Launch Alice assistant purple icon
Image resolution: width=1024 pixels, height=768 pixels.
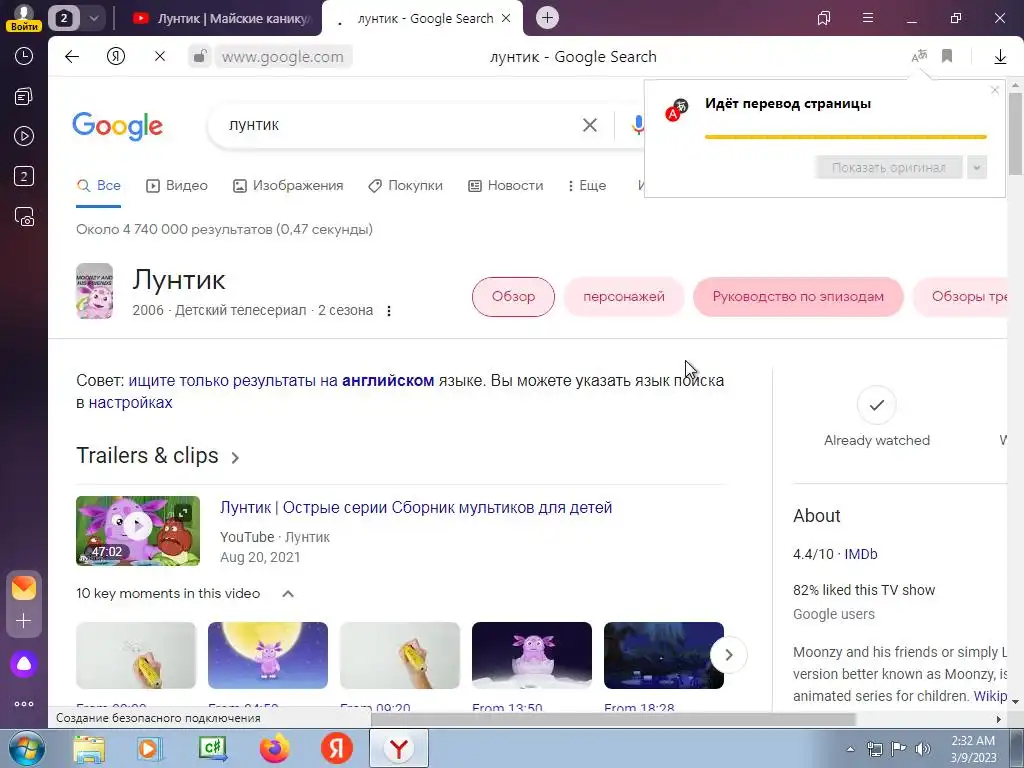pos(24,664)
